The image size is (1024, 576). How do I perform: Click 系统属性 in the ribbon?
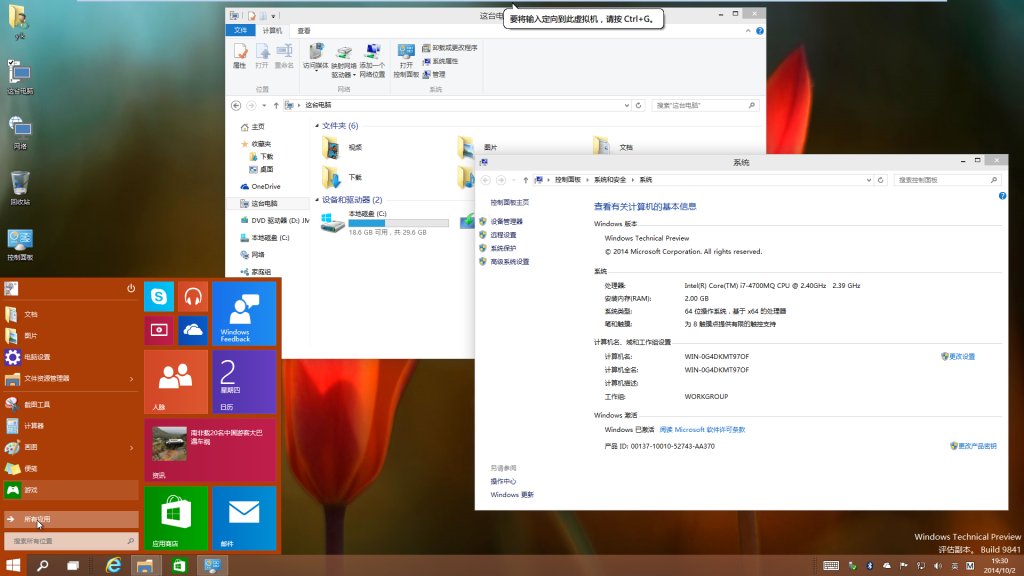click(x=440, y=61)
